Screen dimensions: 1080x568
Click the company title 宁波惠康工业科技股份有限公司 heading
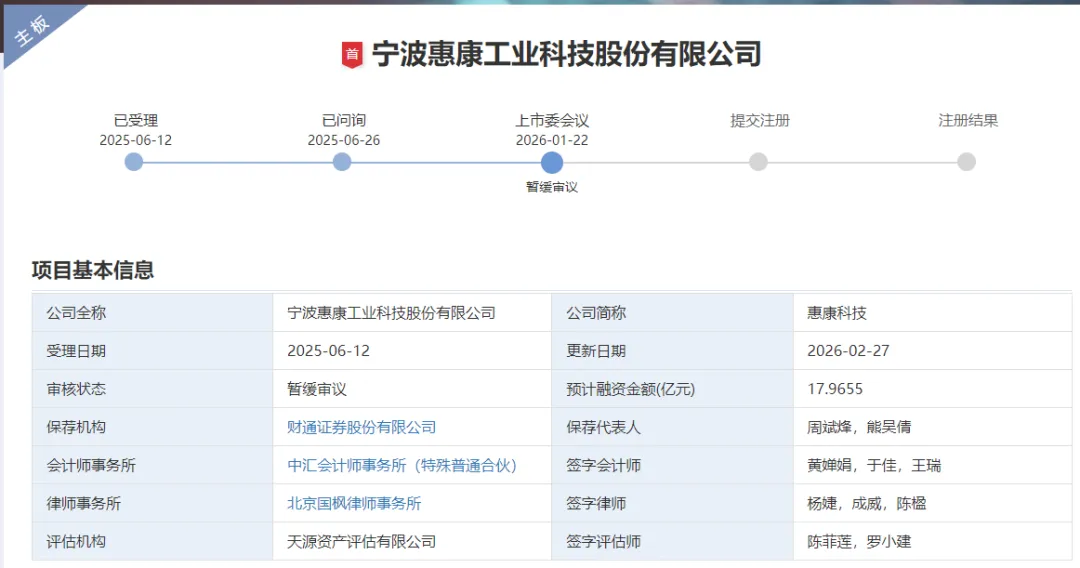pos(566,54)
